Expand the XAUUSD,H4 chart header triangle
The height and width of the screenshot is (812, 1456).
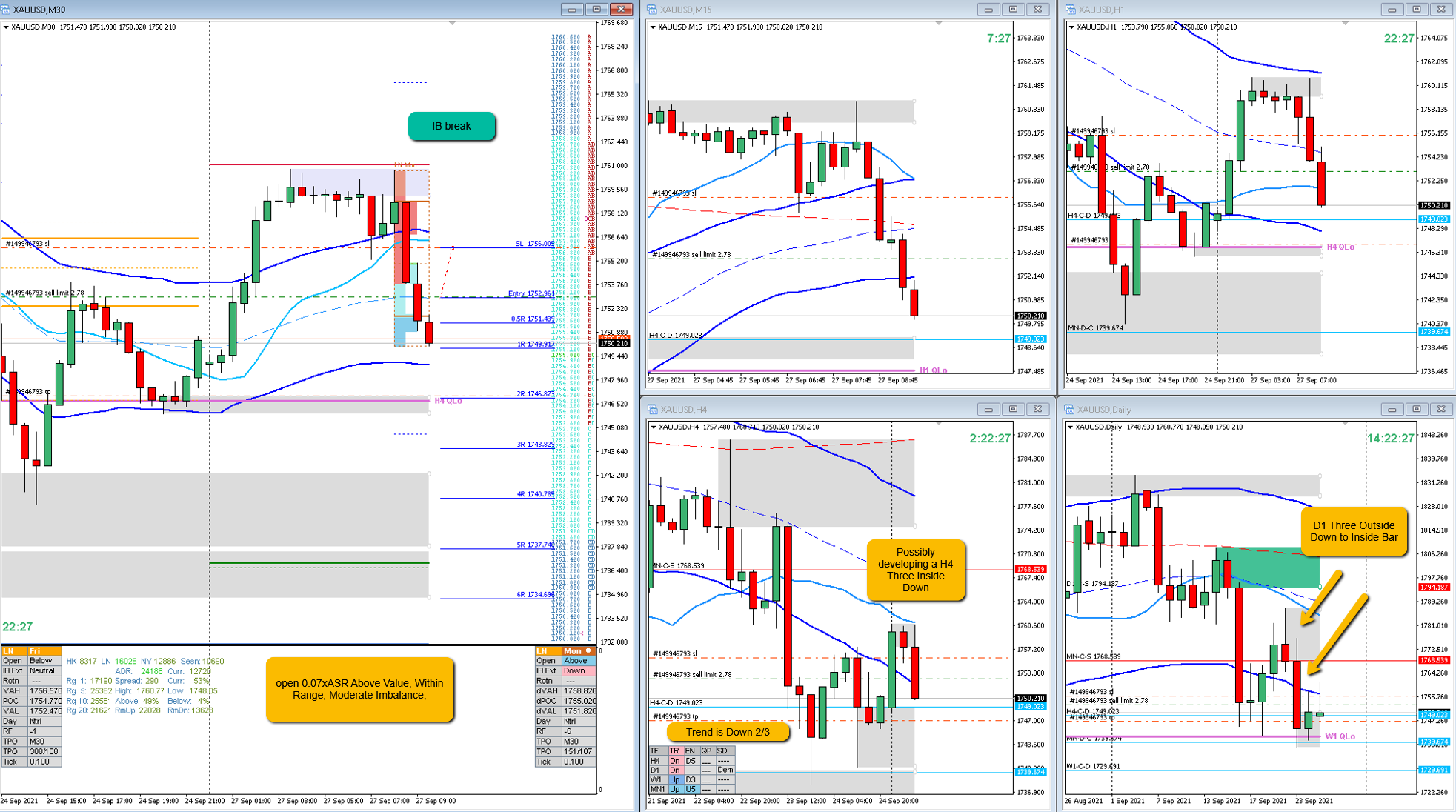tap(653, 427)
